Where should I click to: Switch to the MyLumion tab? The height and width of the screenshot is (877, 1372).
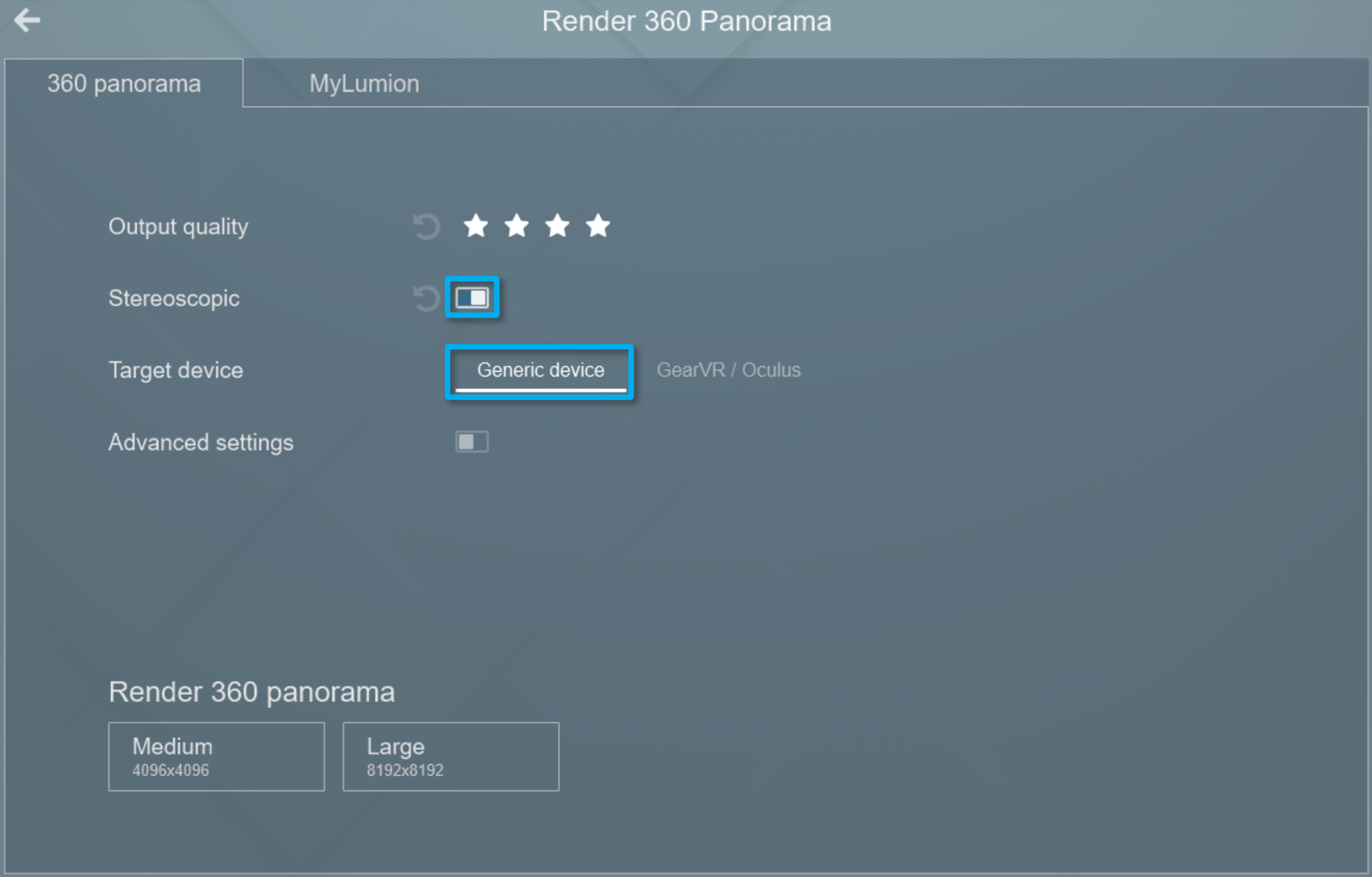(x=364, y=84)
